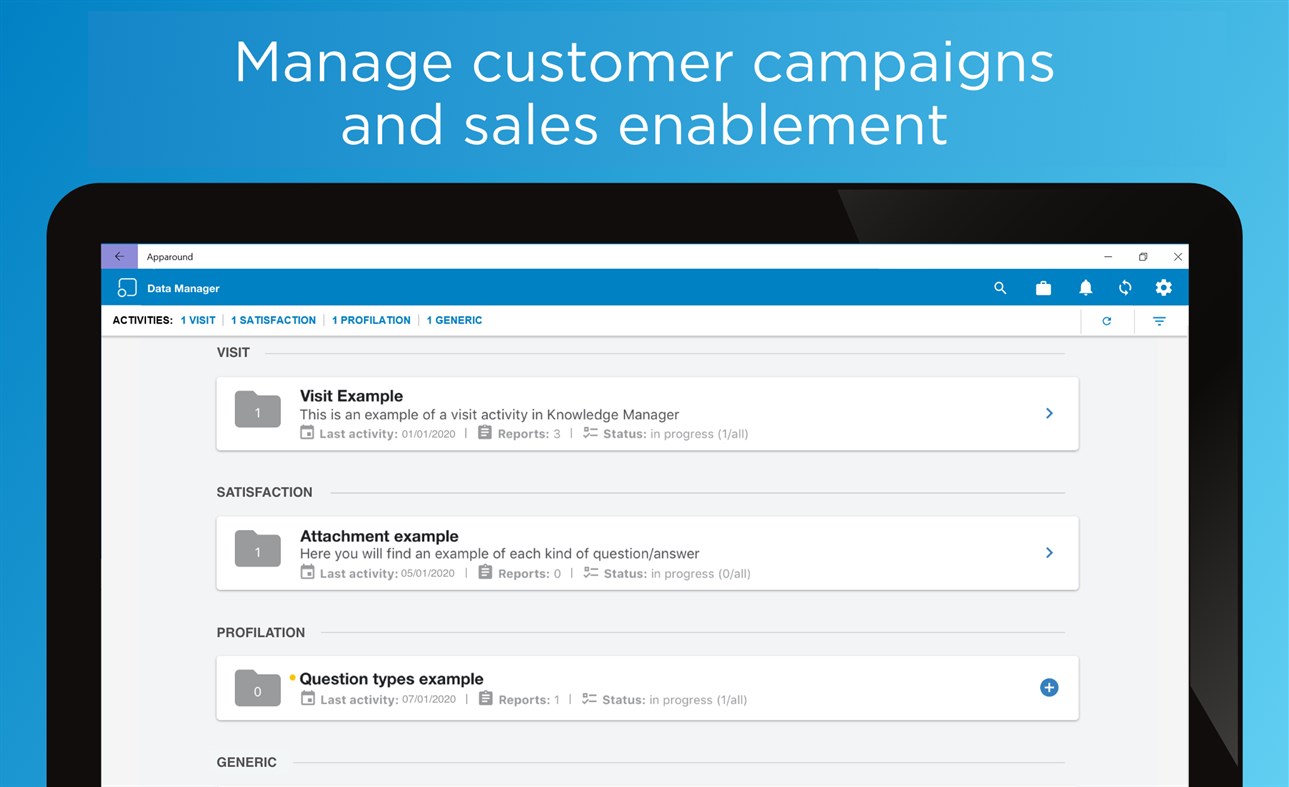
Task: Select the 1 PROFILATION filter tab
Action: click(x=371, y=320)
